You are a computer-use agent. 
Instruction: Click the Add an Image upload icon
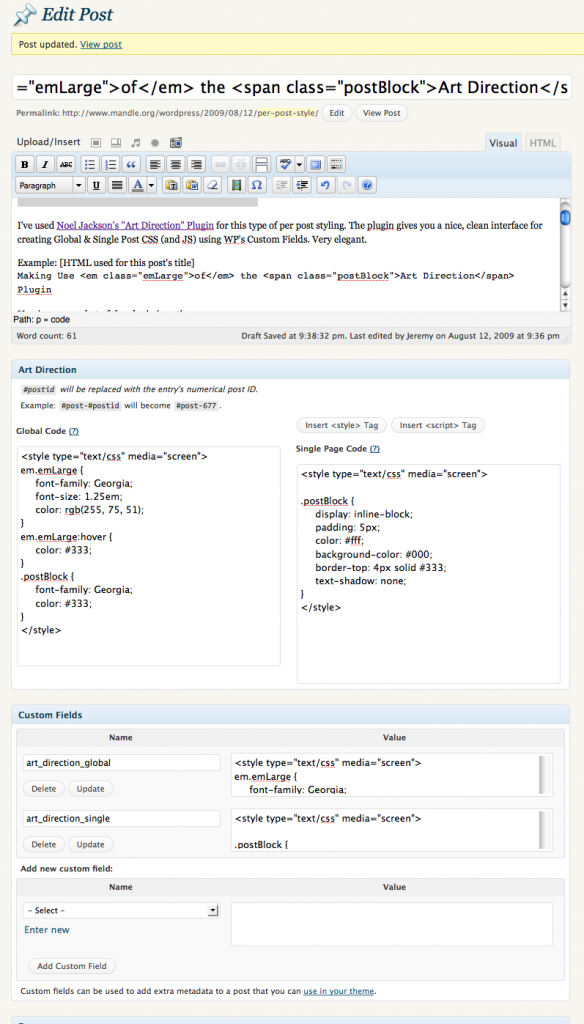[x=95, y=142]
